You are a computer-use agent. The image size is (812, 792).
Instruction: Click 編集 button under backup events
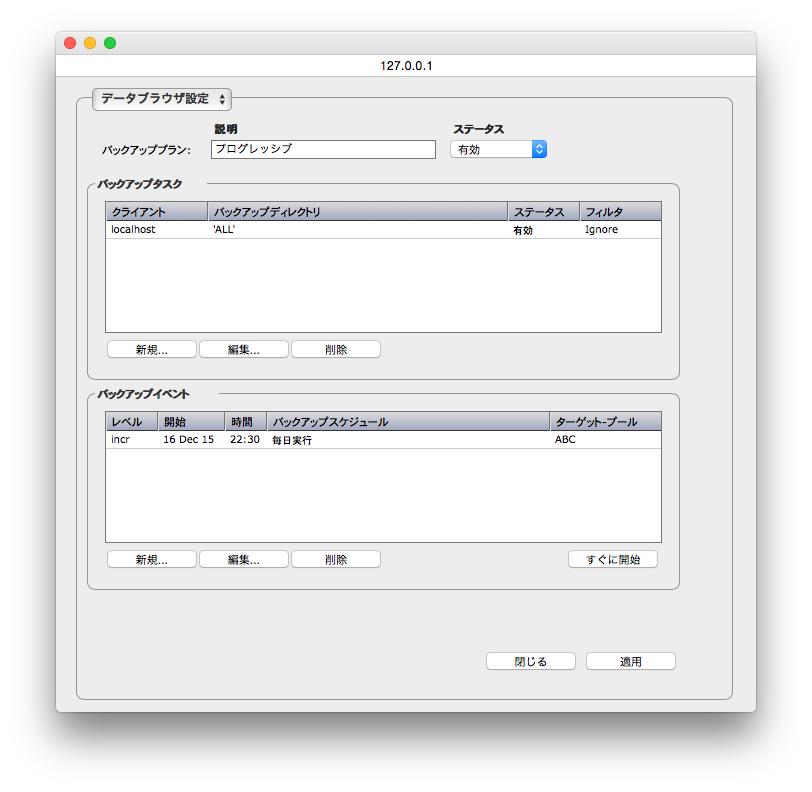[x=244, y=560]
